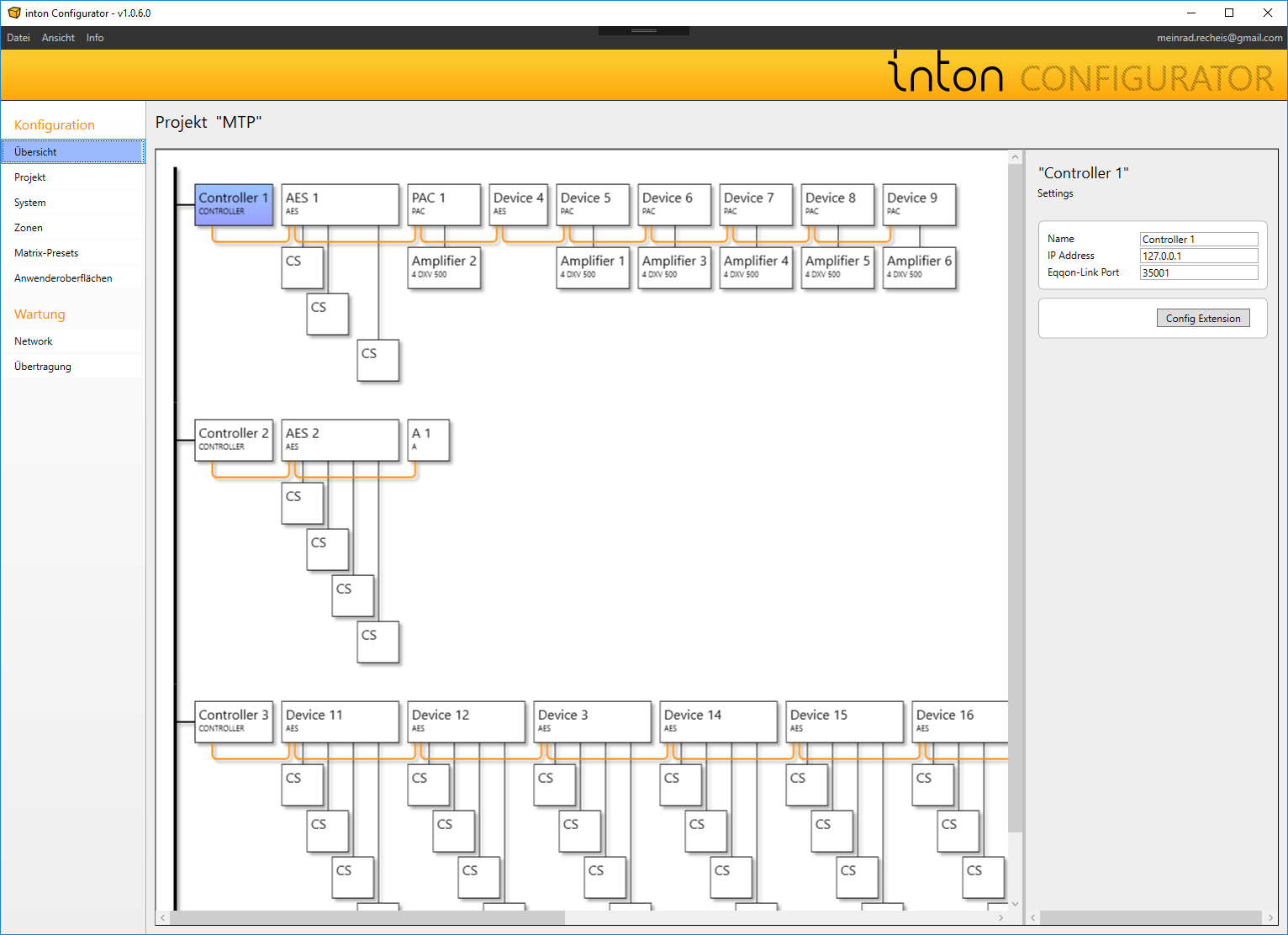The height and width of the screenshot is (935, 1288).
Task: Select the Device 4 AES node
Action: click(x=519, y=204)
